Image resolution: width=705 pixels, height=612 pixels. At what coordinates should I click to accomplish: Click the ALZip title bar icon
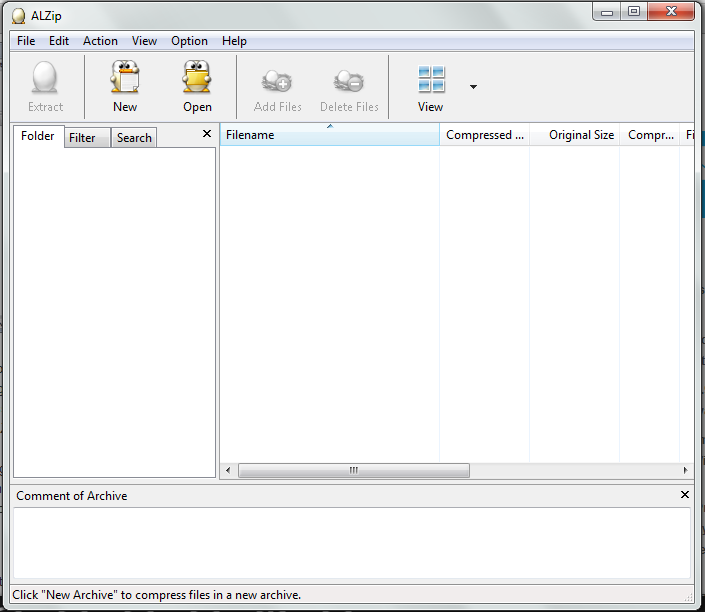(18, 16)
